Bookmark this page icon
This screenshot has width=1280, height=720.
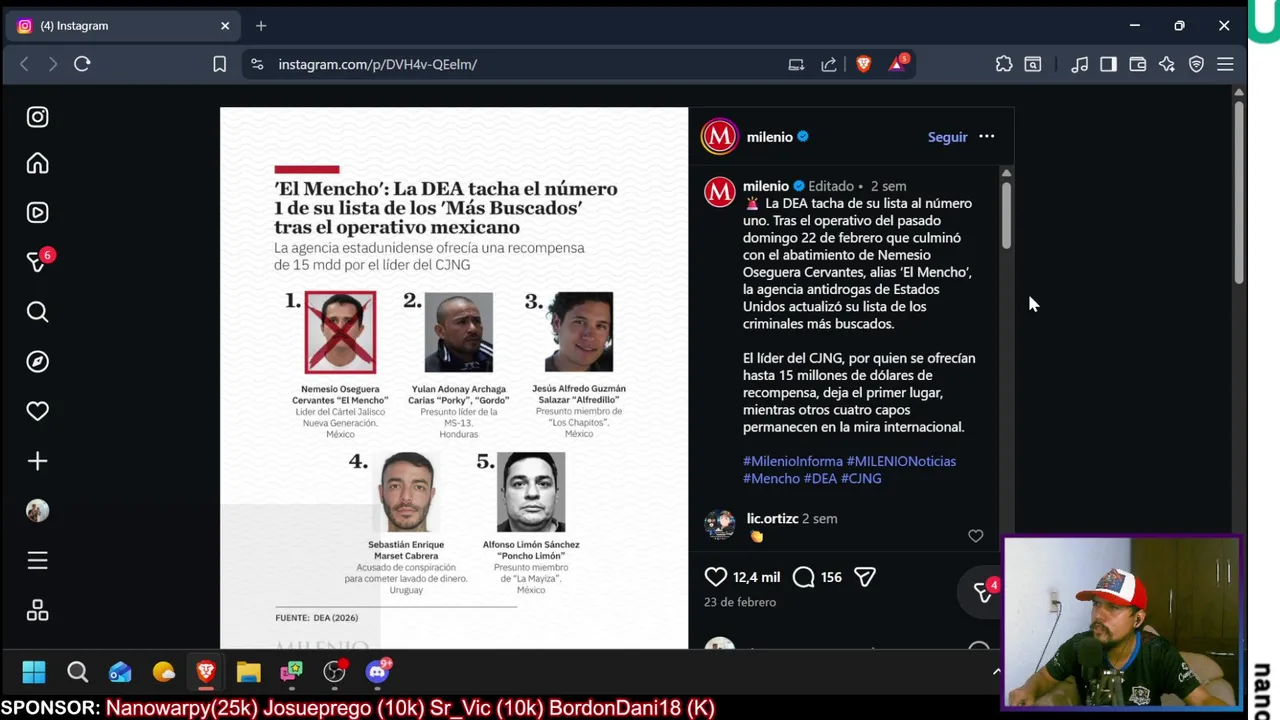point(219,64)
